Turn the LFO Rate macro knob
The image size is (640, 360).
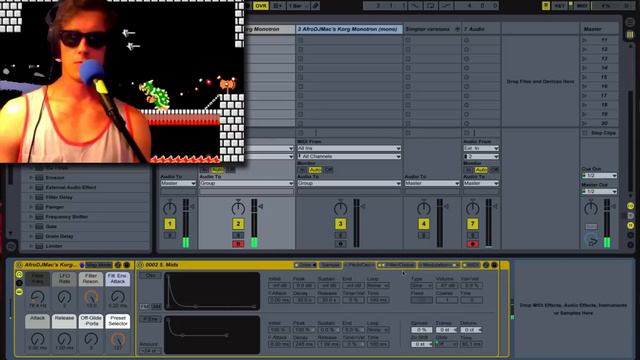[x=64, y=297]
